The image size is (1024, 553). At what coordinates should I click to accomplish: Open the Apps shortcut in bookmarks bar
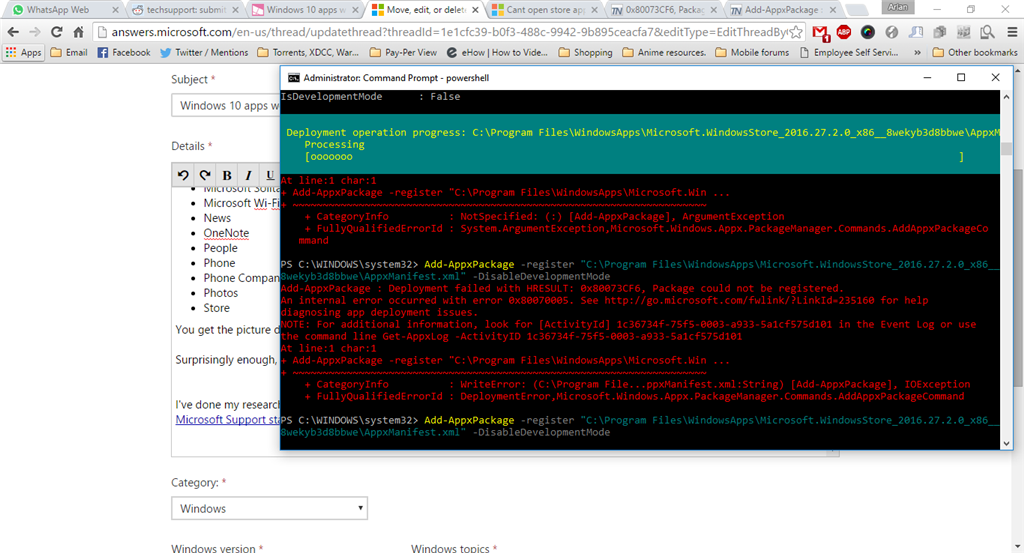coord(24,52)
